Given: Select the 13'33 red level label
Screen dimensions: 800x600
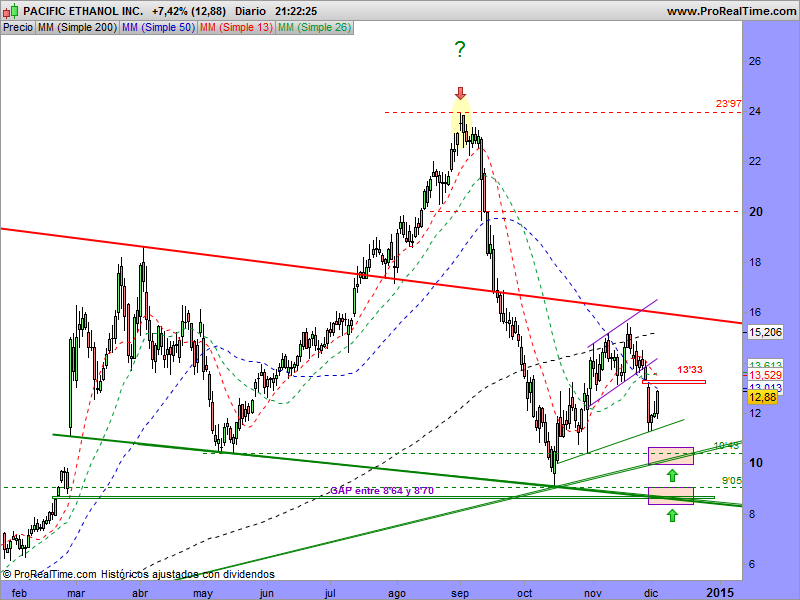Looking at the screenshot, I should tap(690, 369).
